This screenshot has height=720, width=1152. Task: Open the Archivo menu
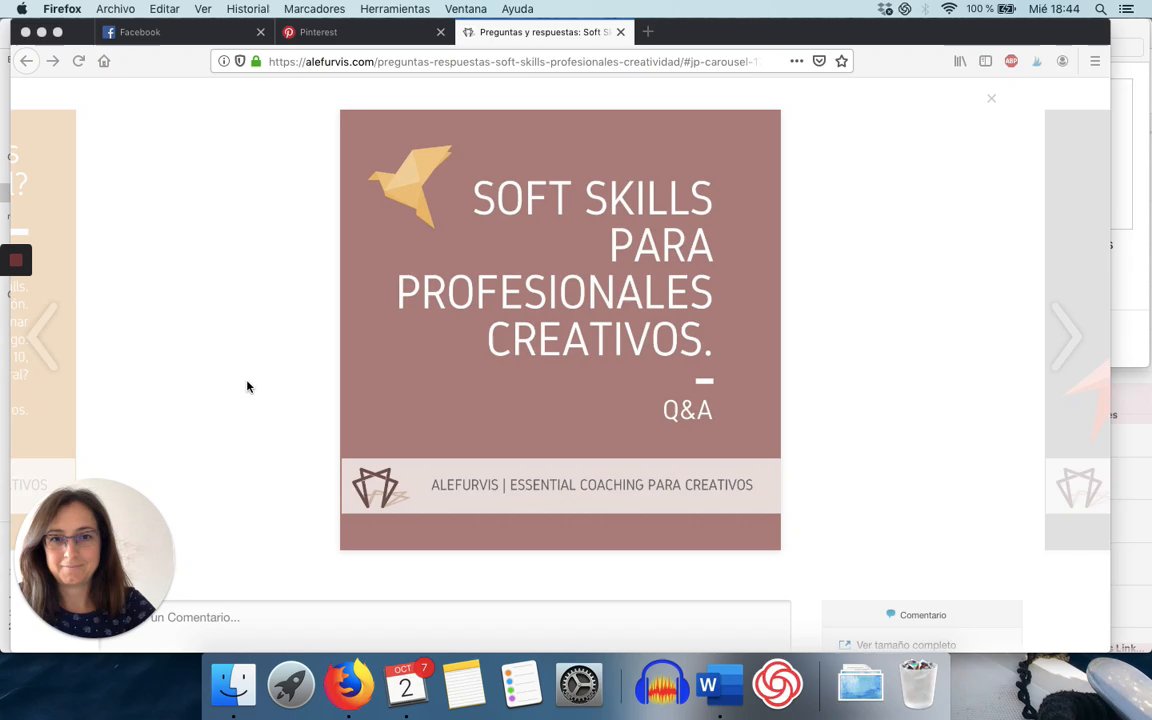[115, 9]
